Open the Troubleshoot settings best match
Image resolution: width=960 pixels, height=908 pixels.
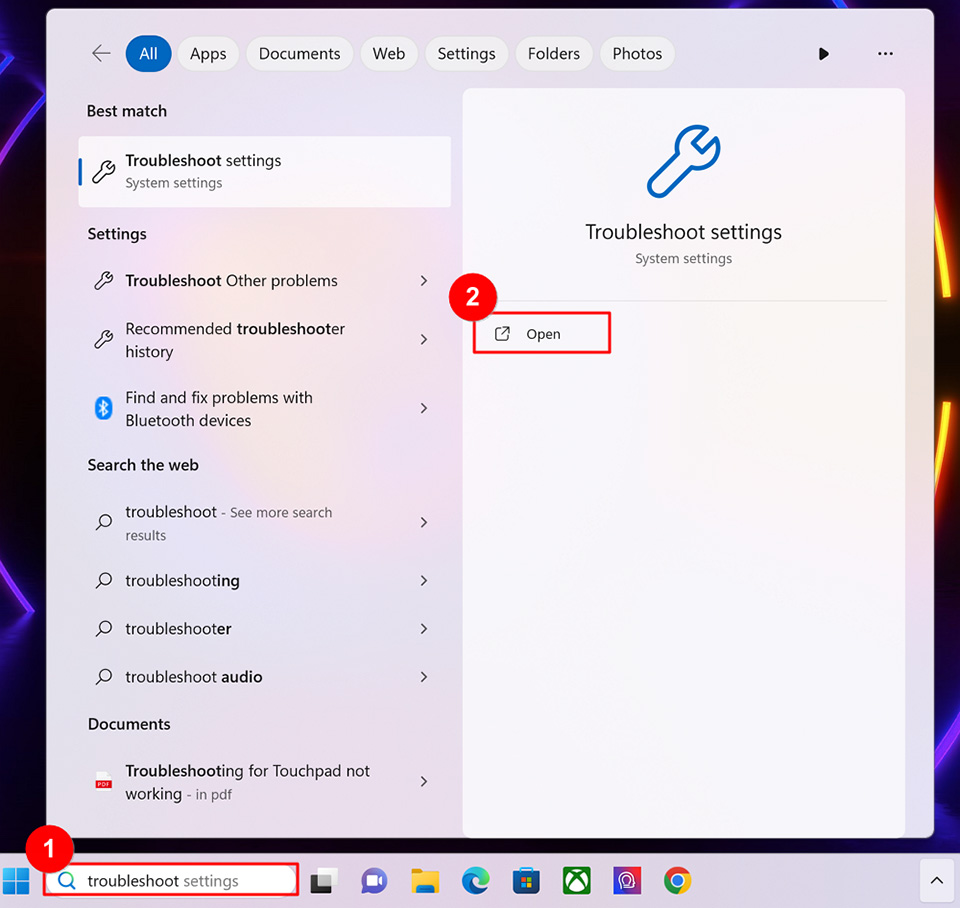264,171
